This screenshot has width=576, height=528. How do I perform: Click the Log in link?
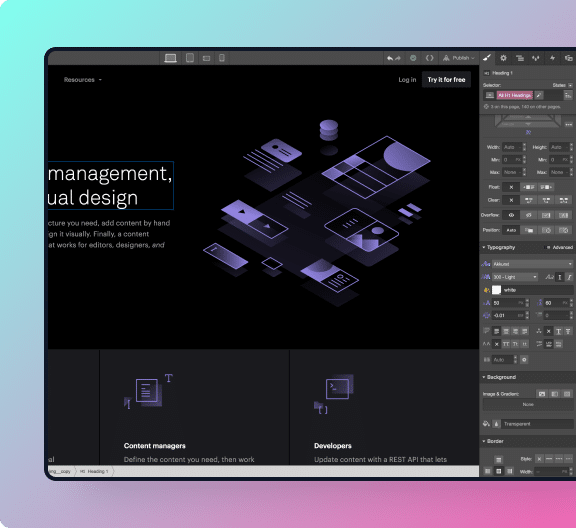click(407, 80)
